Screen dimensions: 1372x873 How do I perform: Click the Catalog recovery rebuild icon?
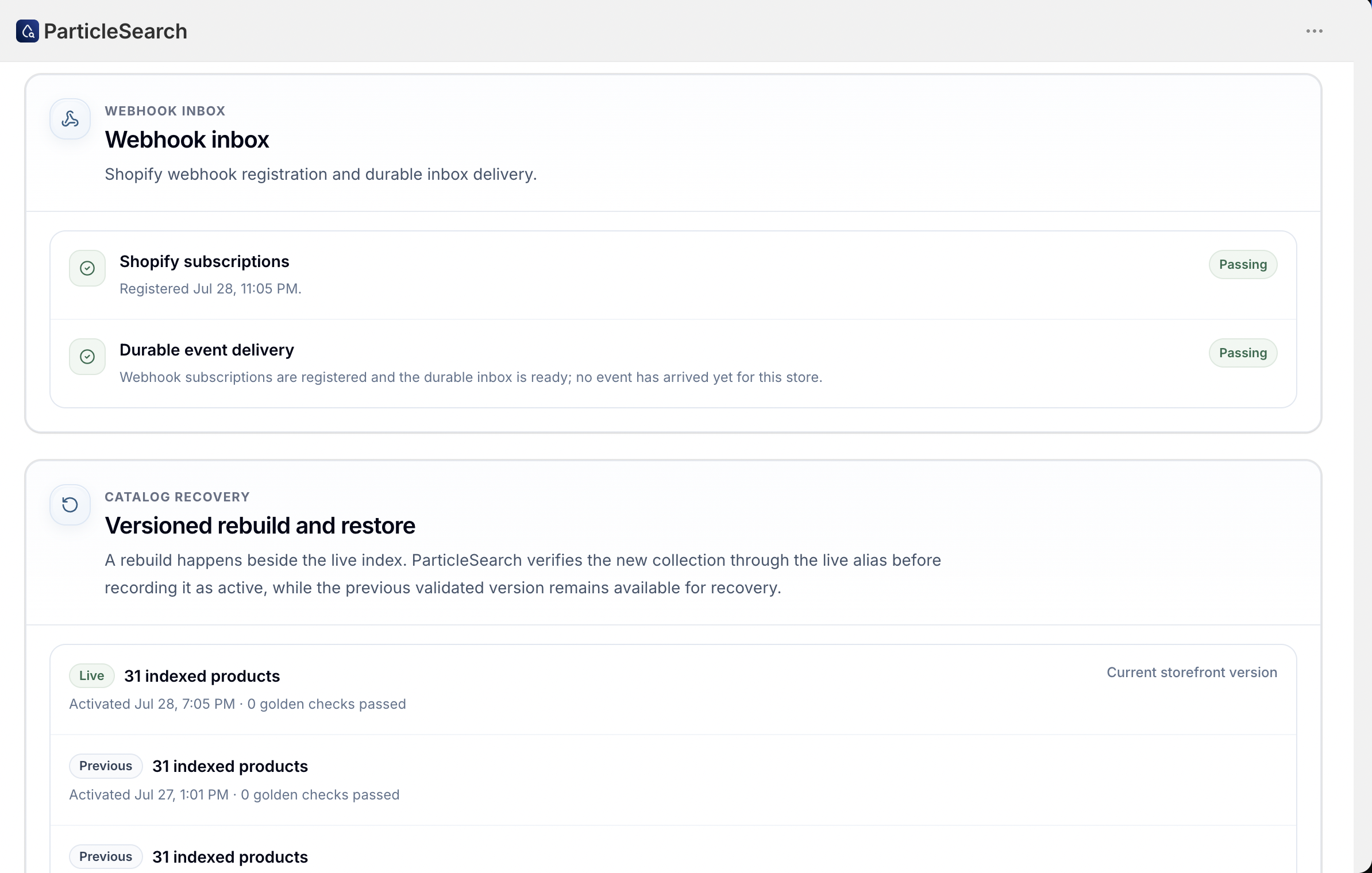pyautogui.click(x=70, y=505)
